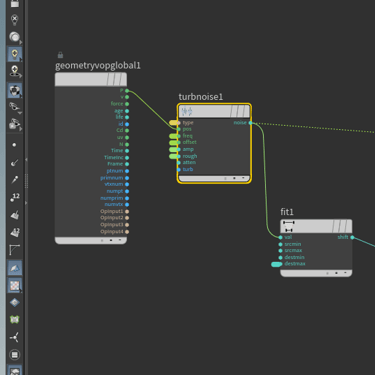Click the ptnum output port
This screenshot has height=375, width=375.
[127, 171]
